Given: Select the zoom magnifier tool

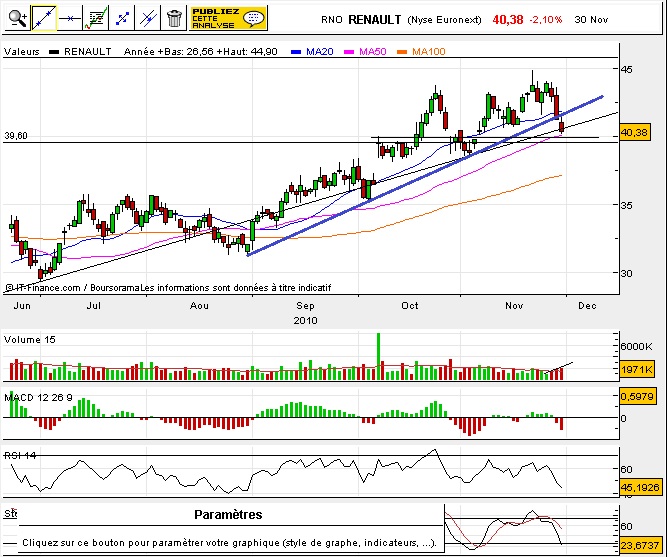Looking at the screenshot, I should click(18, 18).
